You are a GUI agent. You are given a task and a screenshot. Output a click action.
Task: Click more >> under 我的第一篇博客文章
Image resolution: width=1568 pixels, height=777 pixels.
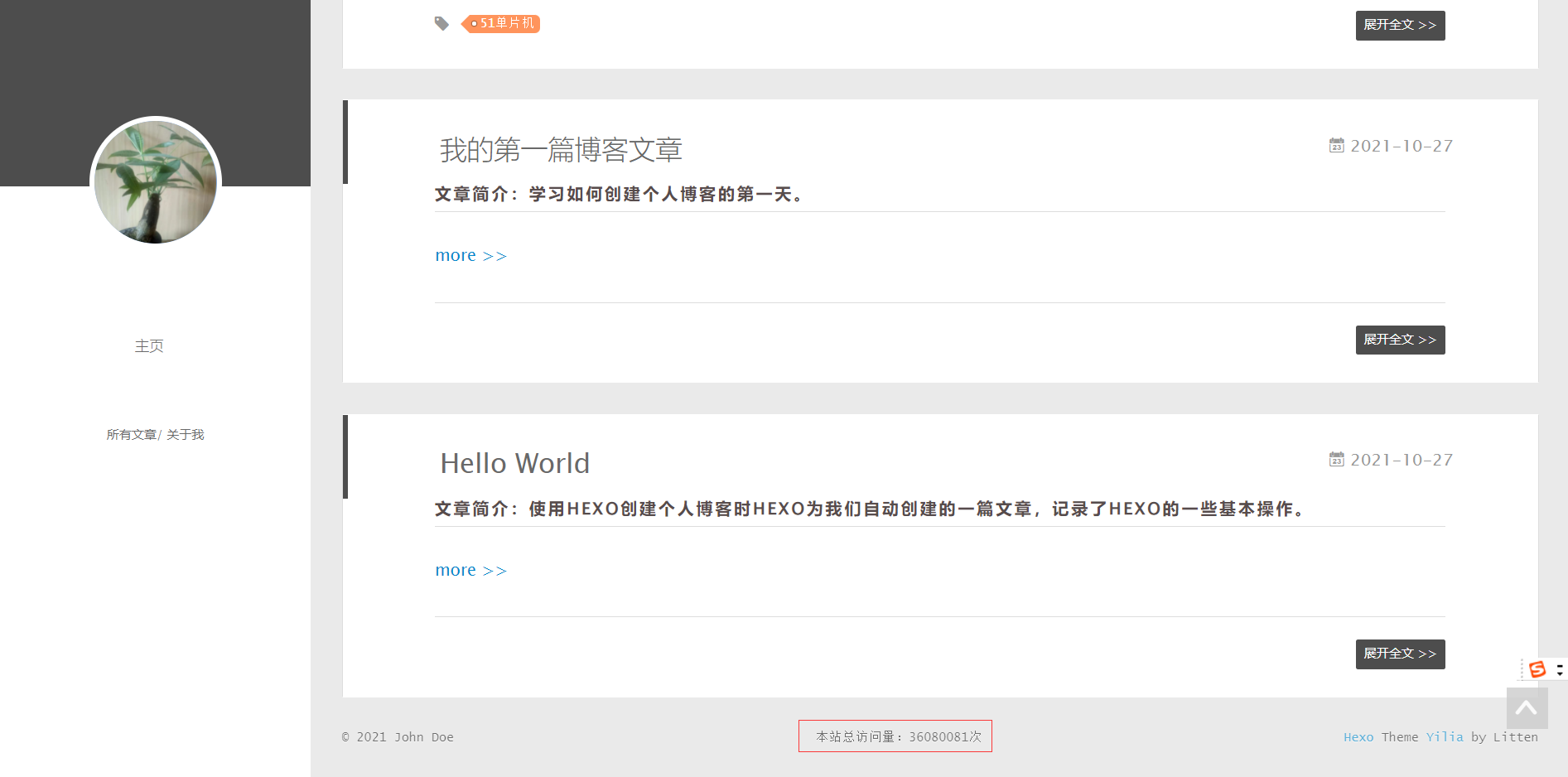pos(470,255)
